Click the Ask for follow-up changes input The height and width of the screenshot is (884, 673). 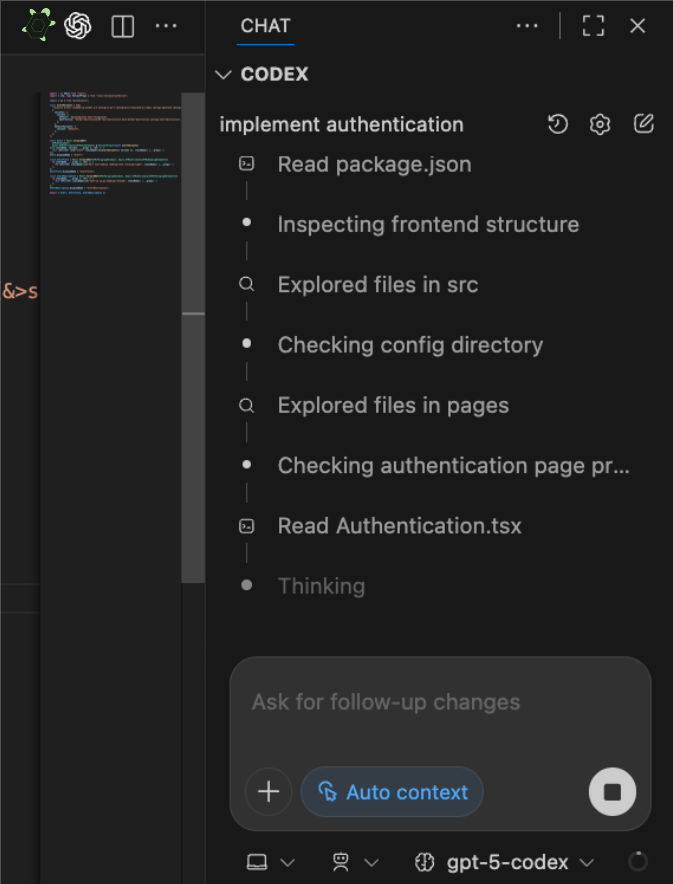[440, 702]
